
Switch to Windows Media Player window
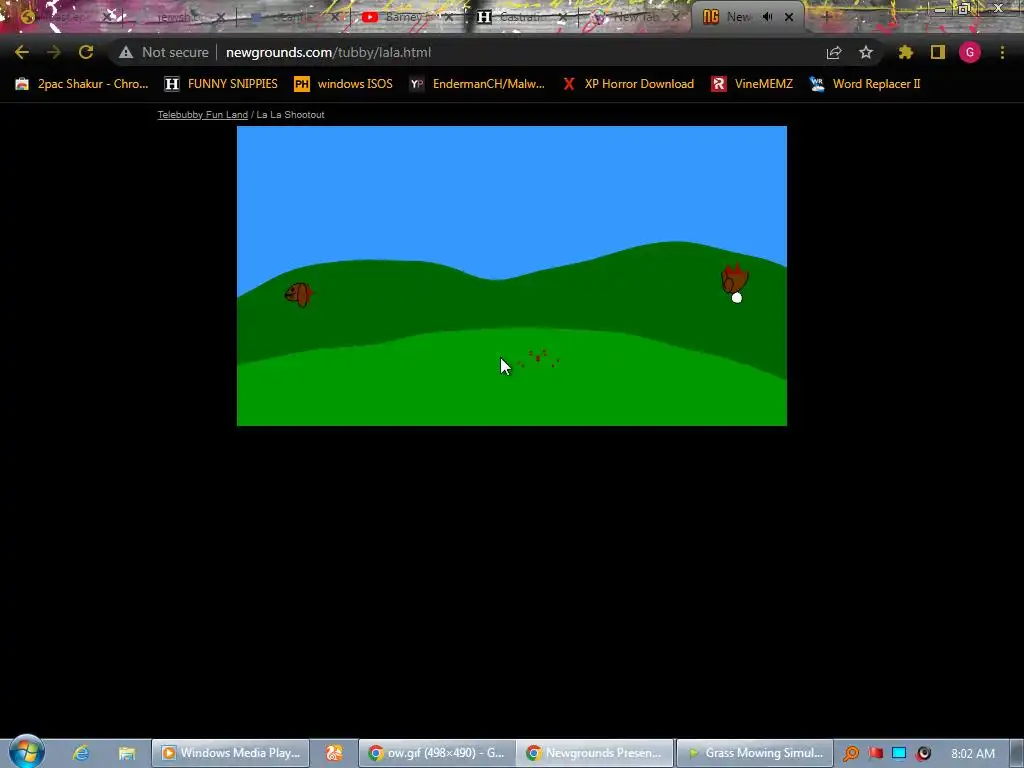(231, 753)
